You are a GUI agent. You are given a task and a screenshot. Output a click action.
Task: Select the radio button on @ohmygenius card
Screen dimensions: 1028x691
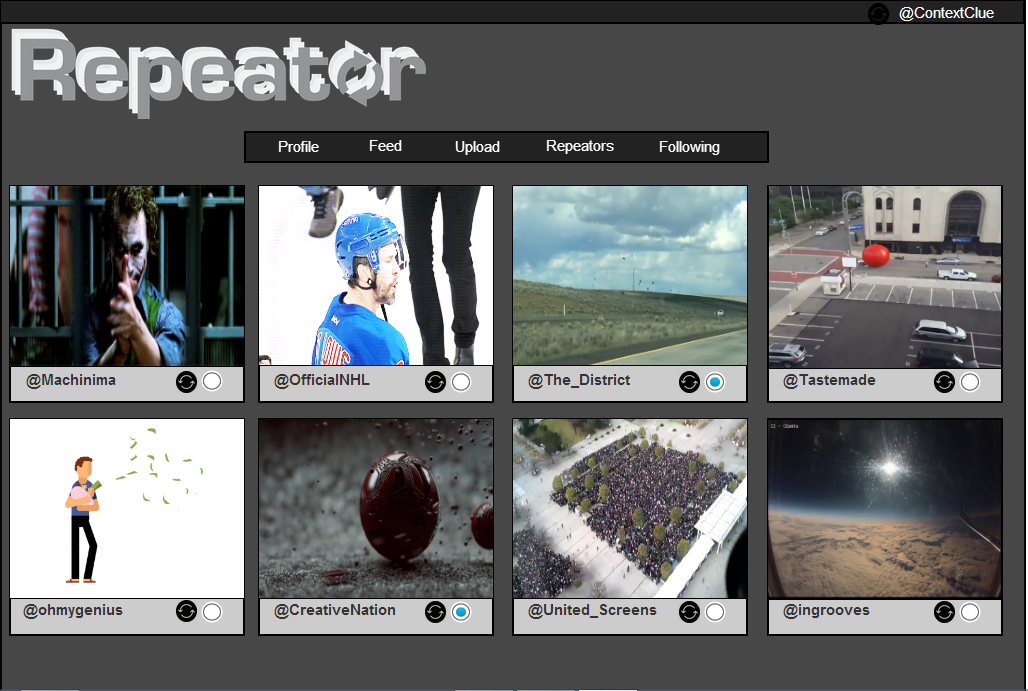coord(212,612)
